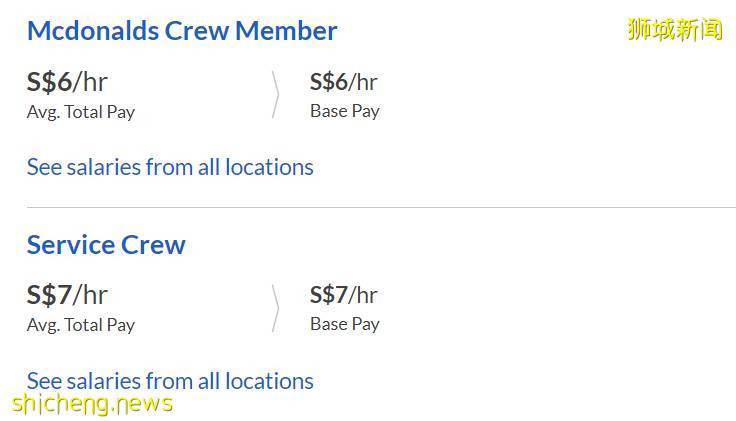This screenshot has height=421, width=736.
Task: Select the Avg. Total Pay label under Service Crew
Action: pyautogui.click(x=80, y=325)
